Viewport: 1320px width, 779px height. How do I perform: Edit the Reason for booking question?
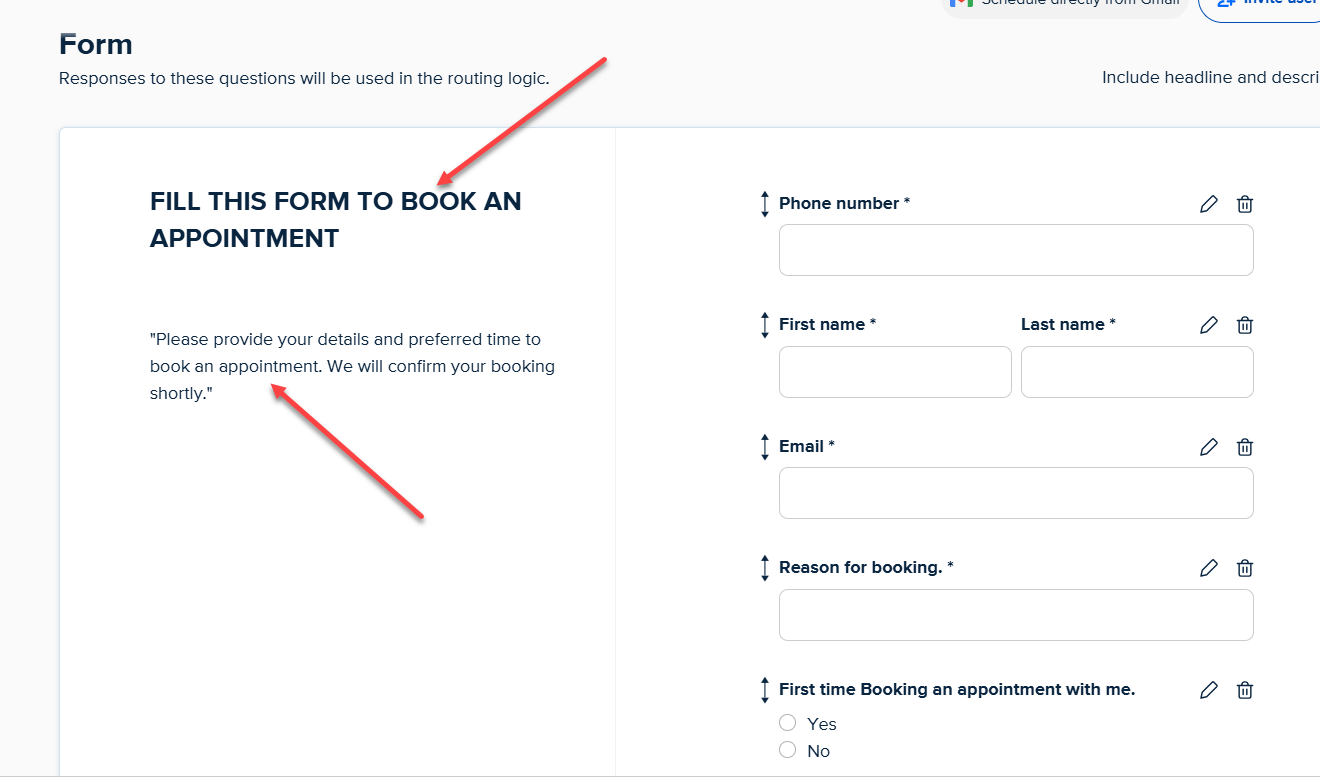click(1209, 568)
